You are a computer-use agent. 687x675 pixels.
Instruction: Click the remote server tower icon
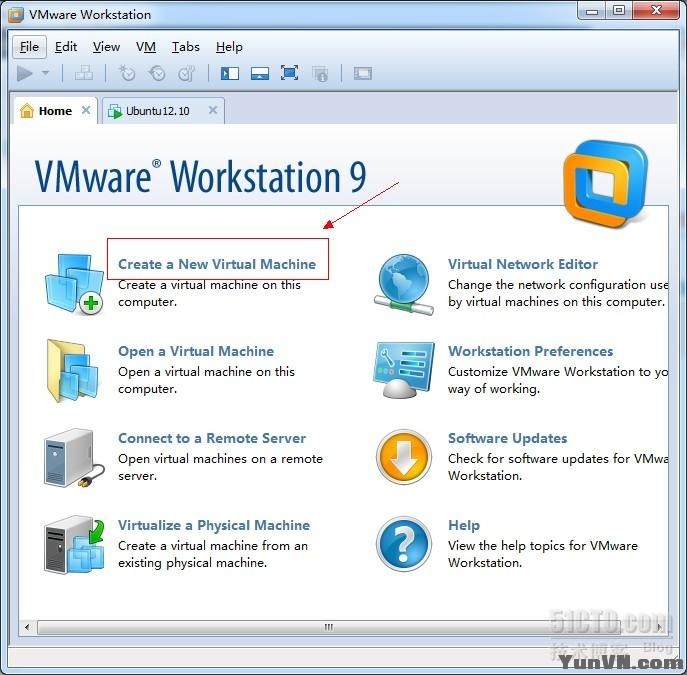click(x=74, y=458)
